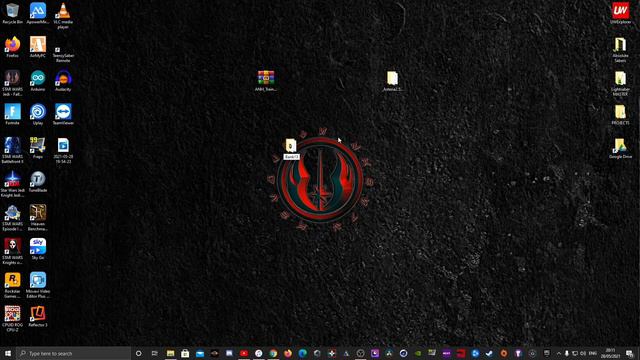Focus the 'Type here to search' box
Screen dimensions: 640x360
(x=74, y=353)
